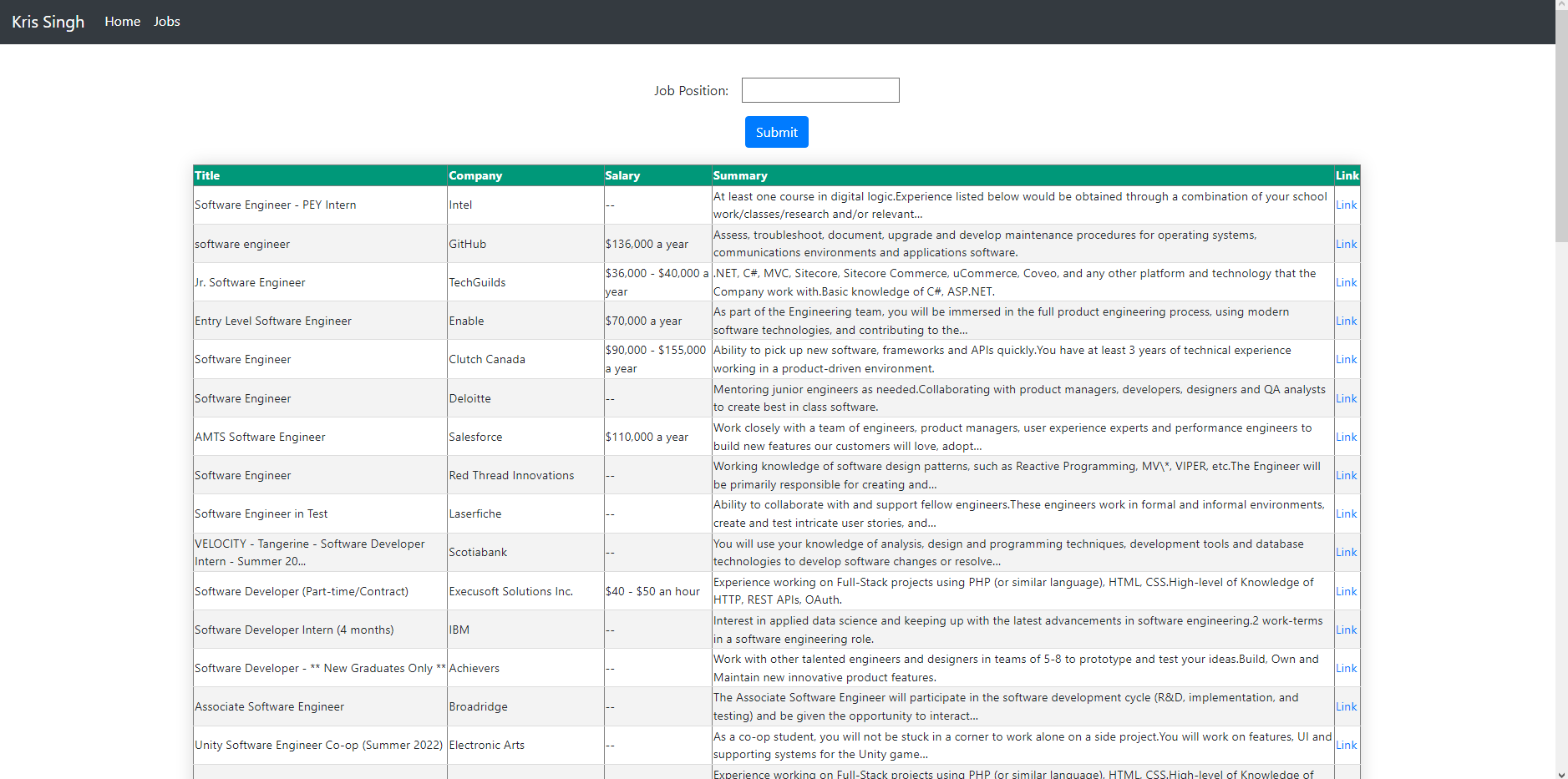
Task: Open the Link for Execusoft Solutions job
Action: 1346,591
